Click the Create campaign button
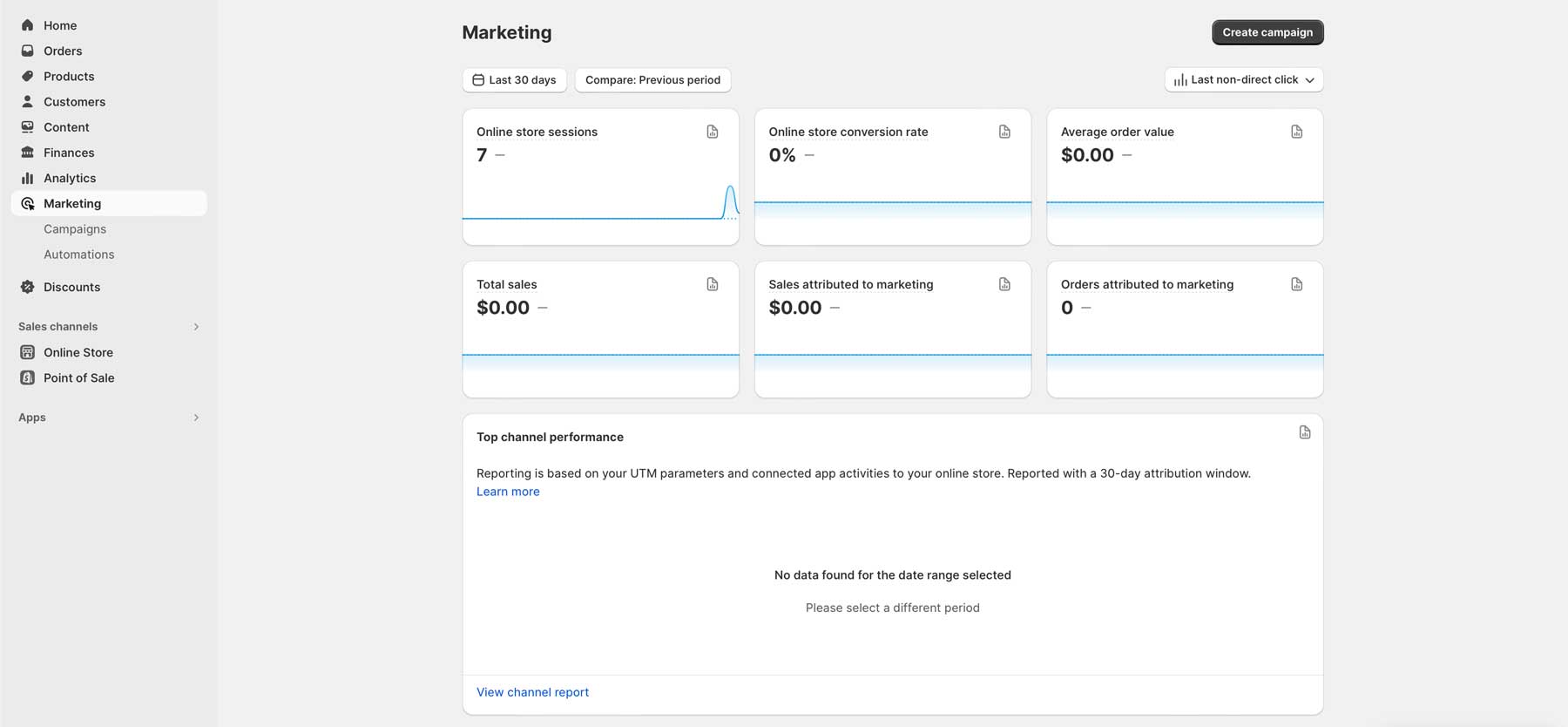1568x727 pixels. 1267,32
